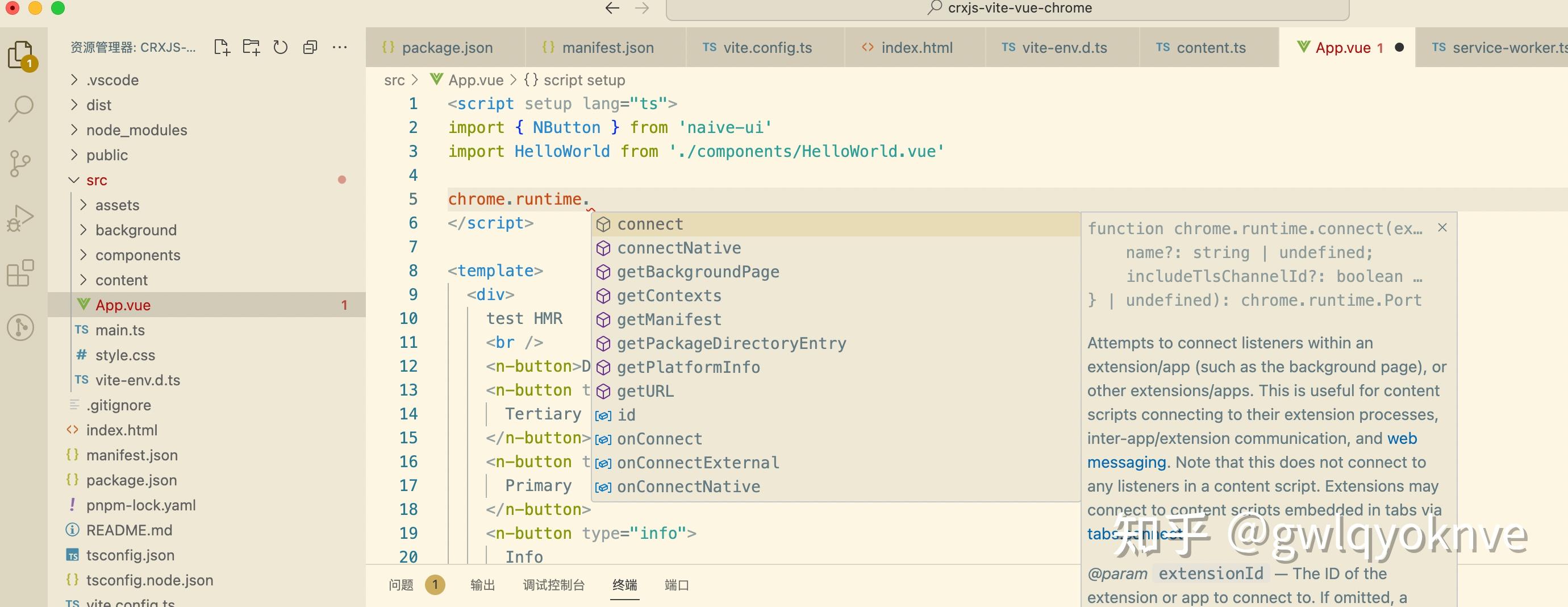Follow the web messaging documentation link
Viewport: 1568px width, 607px height.
(1402, 439)
